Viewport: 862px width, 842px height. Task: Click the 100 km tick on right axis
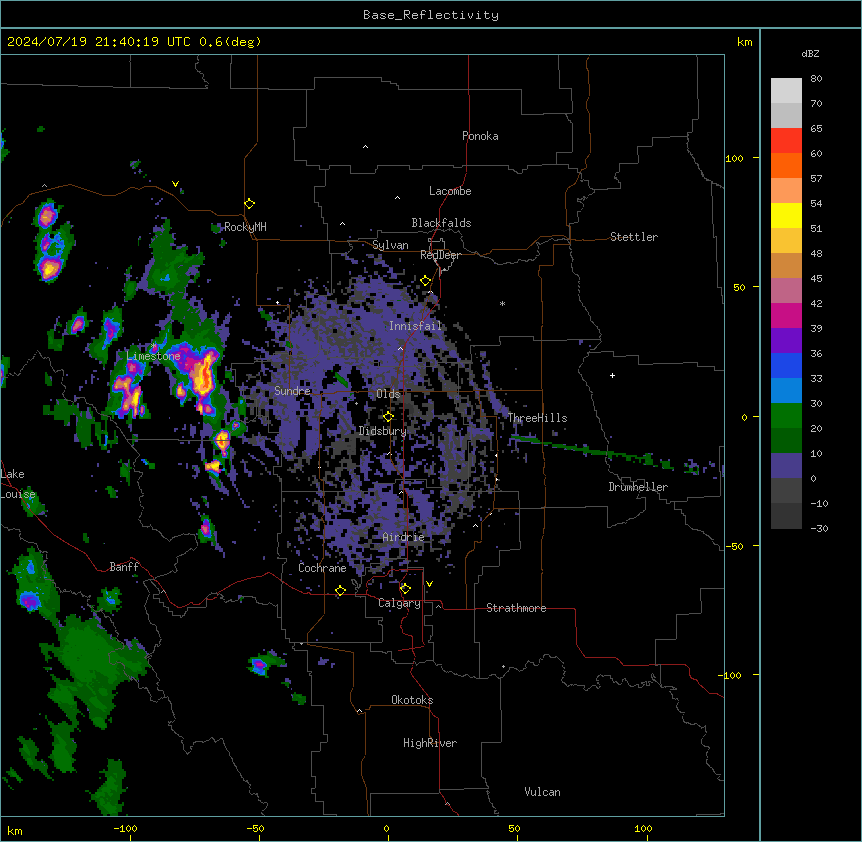pyautogui.click(x=734, y=158)
